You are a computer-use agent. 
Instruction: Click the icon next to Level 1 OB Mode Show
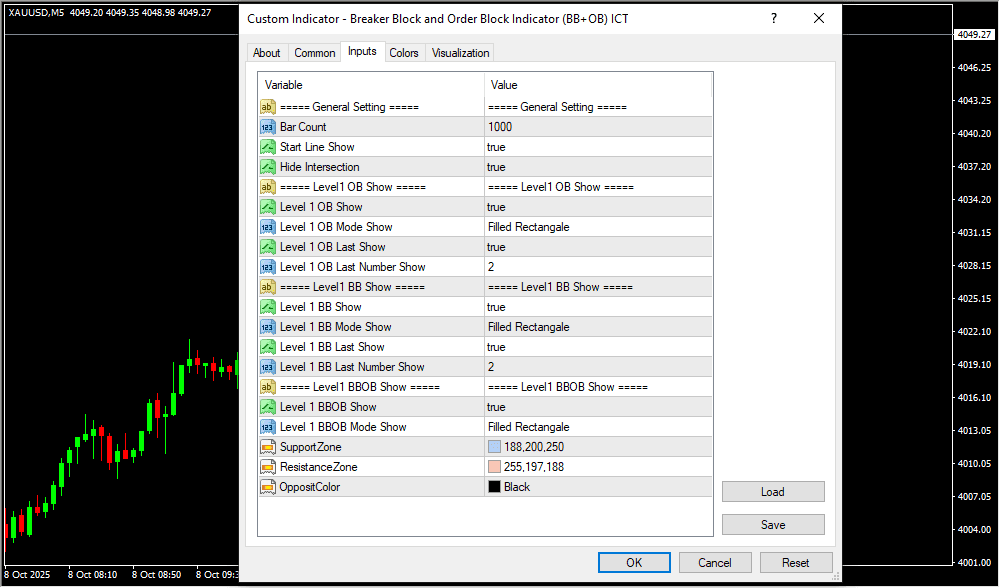(268, 227)
